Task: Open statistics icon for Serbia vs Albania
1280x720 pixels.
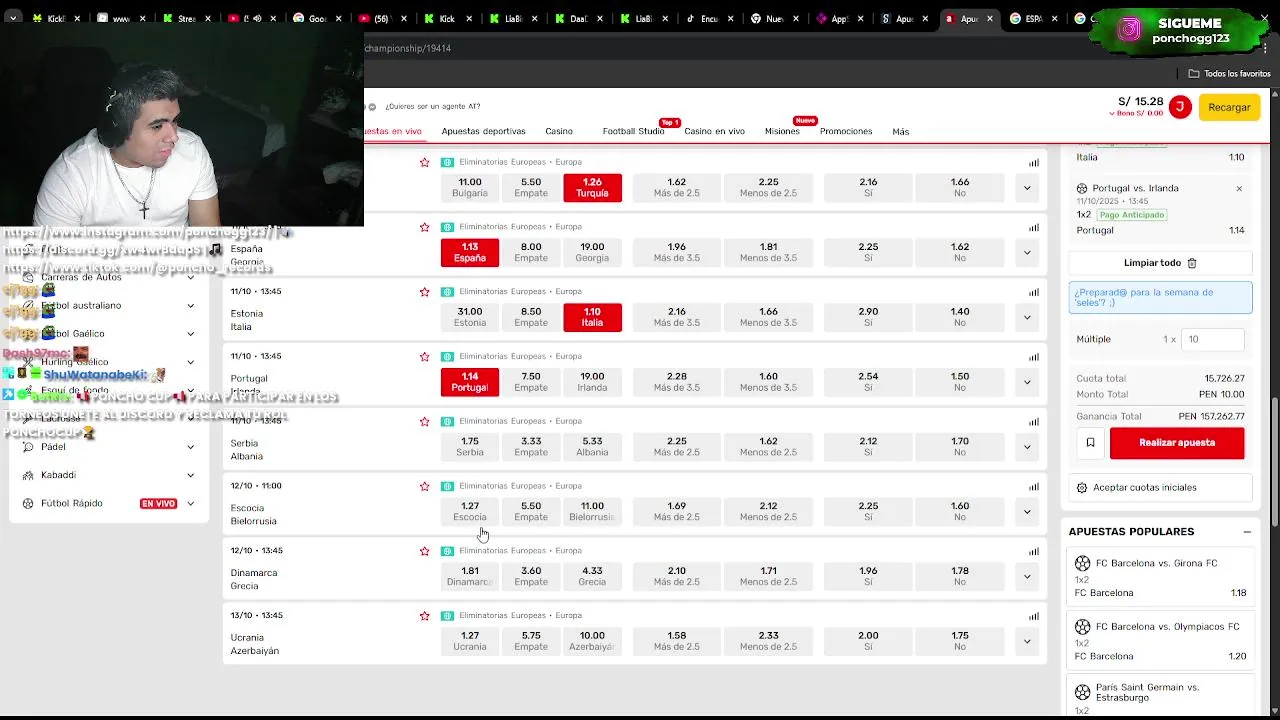Action: [x=1034, y=422]
